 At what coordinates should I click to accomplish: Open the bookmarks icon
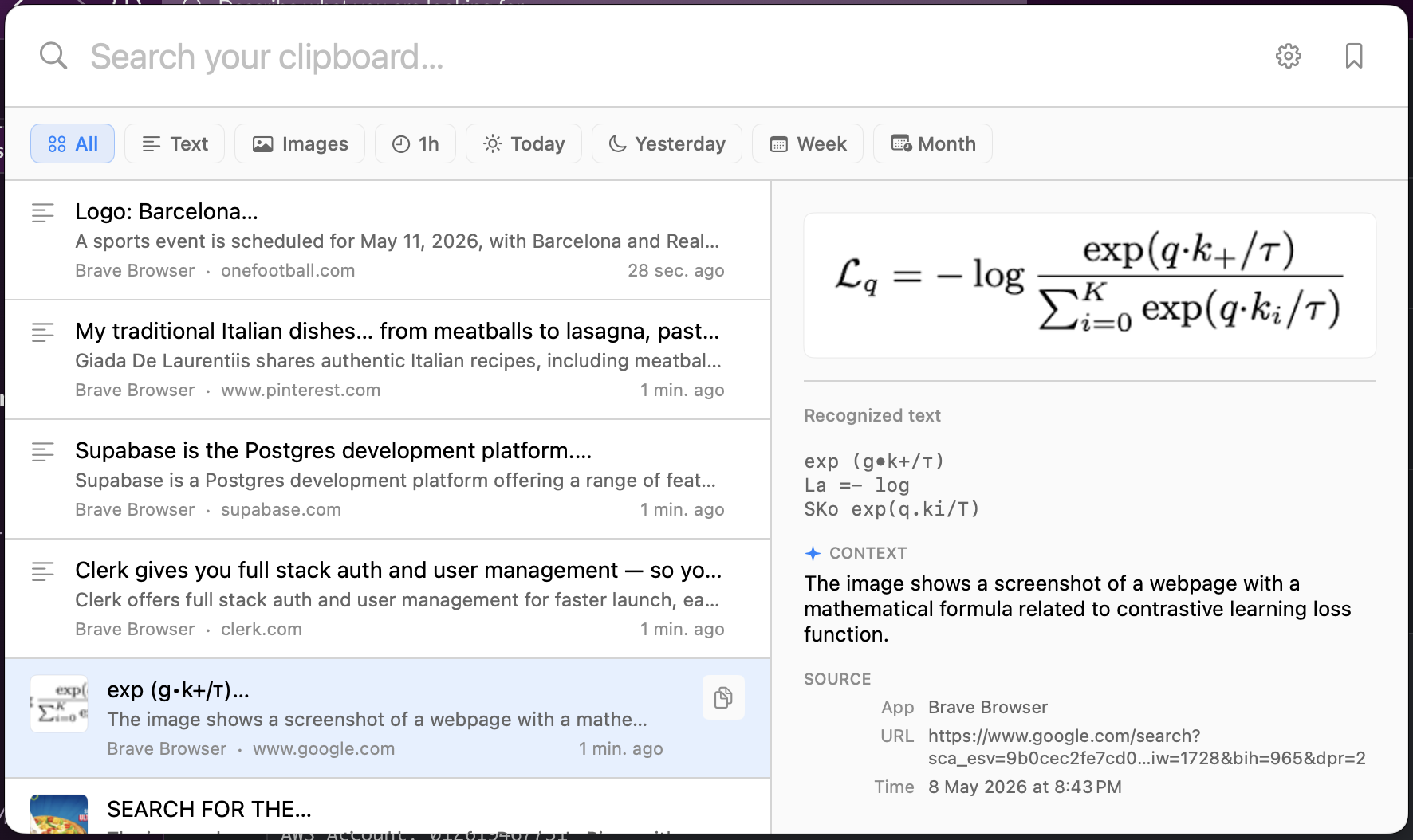coord(1353,56)
